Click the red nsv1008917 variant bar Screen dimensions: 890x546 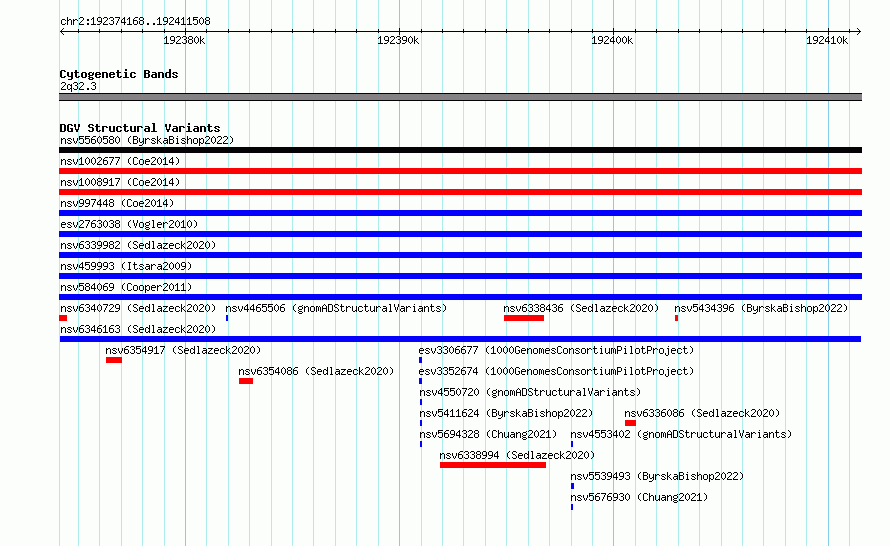point(460,192)
